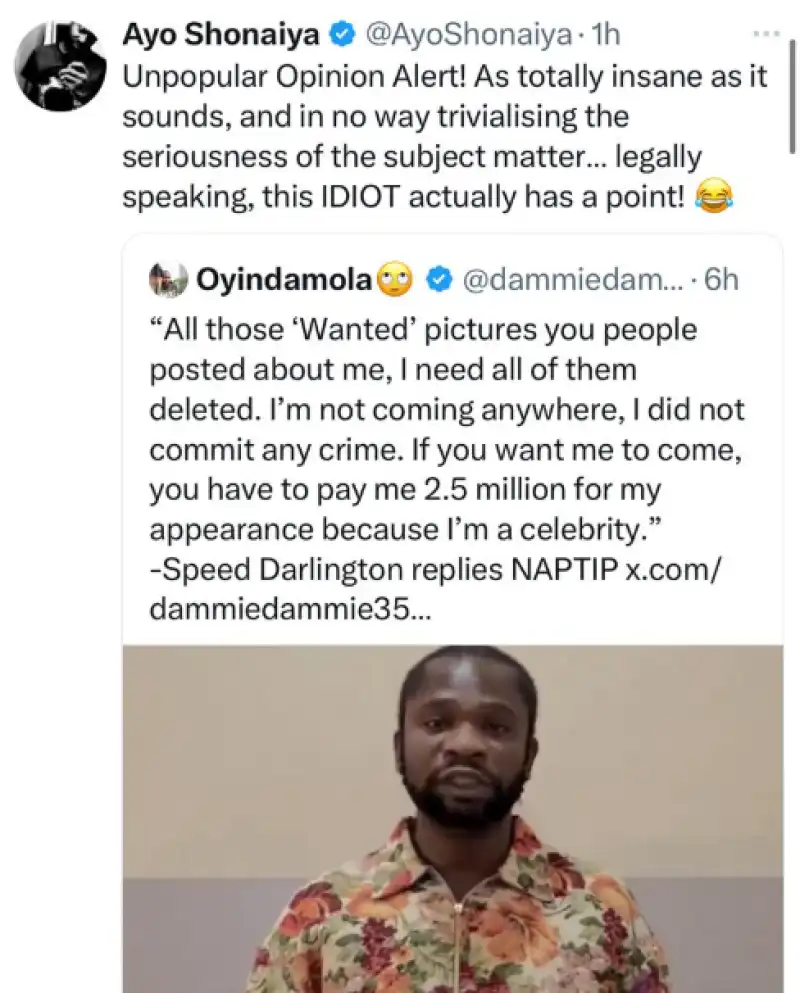Open the three-dot more options menu
800x993 pixels.
click(x=765, y=34)
